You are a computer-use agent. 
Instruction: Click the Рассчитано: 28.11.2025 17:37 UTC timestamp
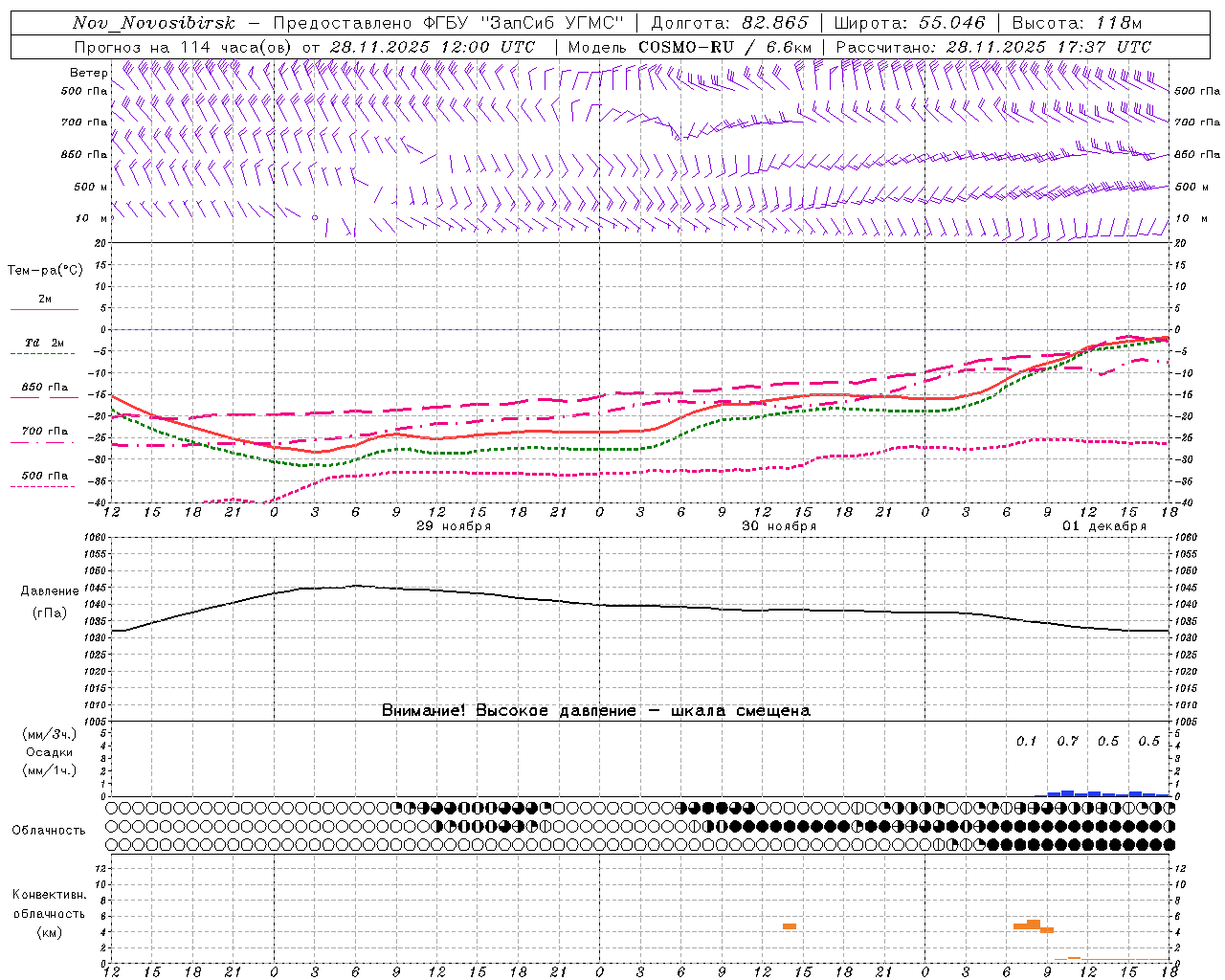(x=993, y=47)
